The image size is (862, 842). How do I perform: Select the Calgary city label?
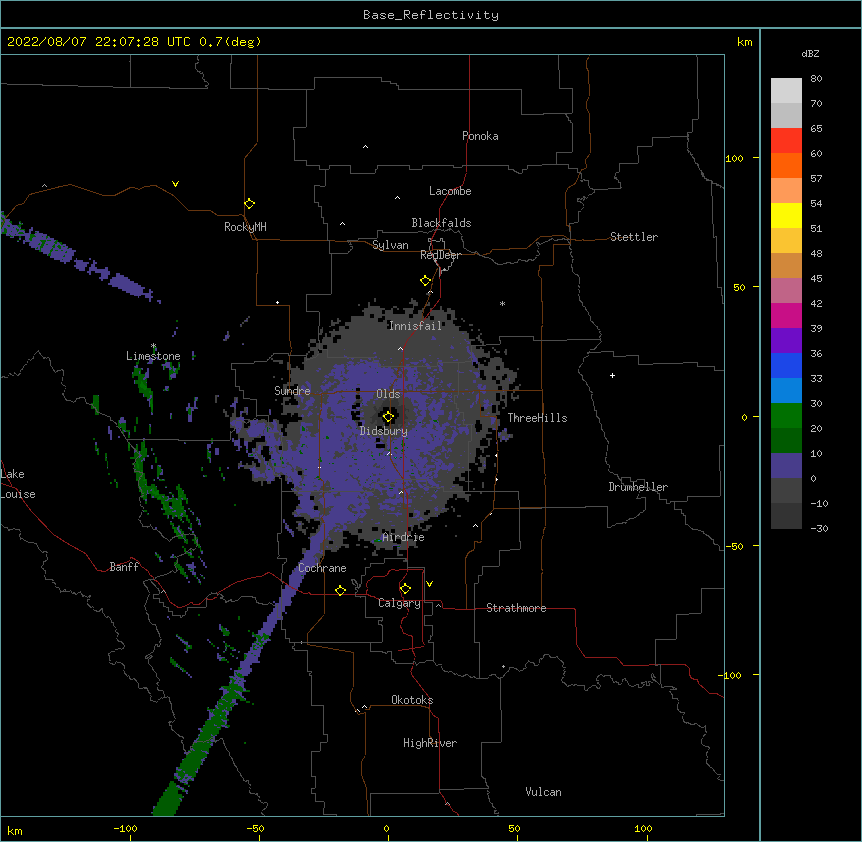[x=399, y=603]
